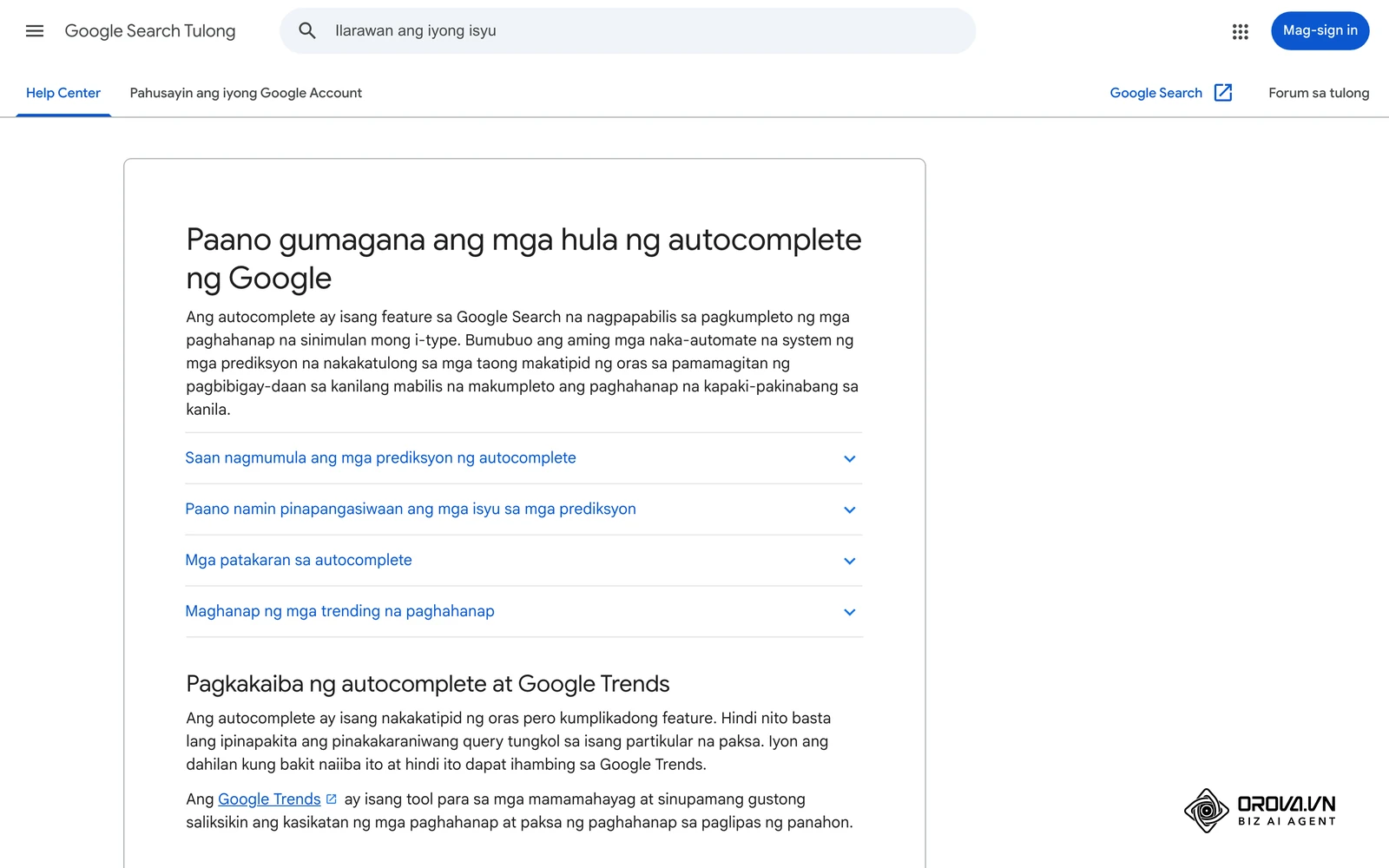Click heading 'Paano gumagana ang mga hula'
Image resolution: width=1389 pixels, height=868 pixels.
tap(523, 259)
